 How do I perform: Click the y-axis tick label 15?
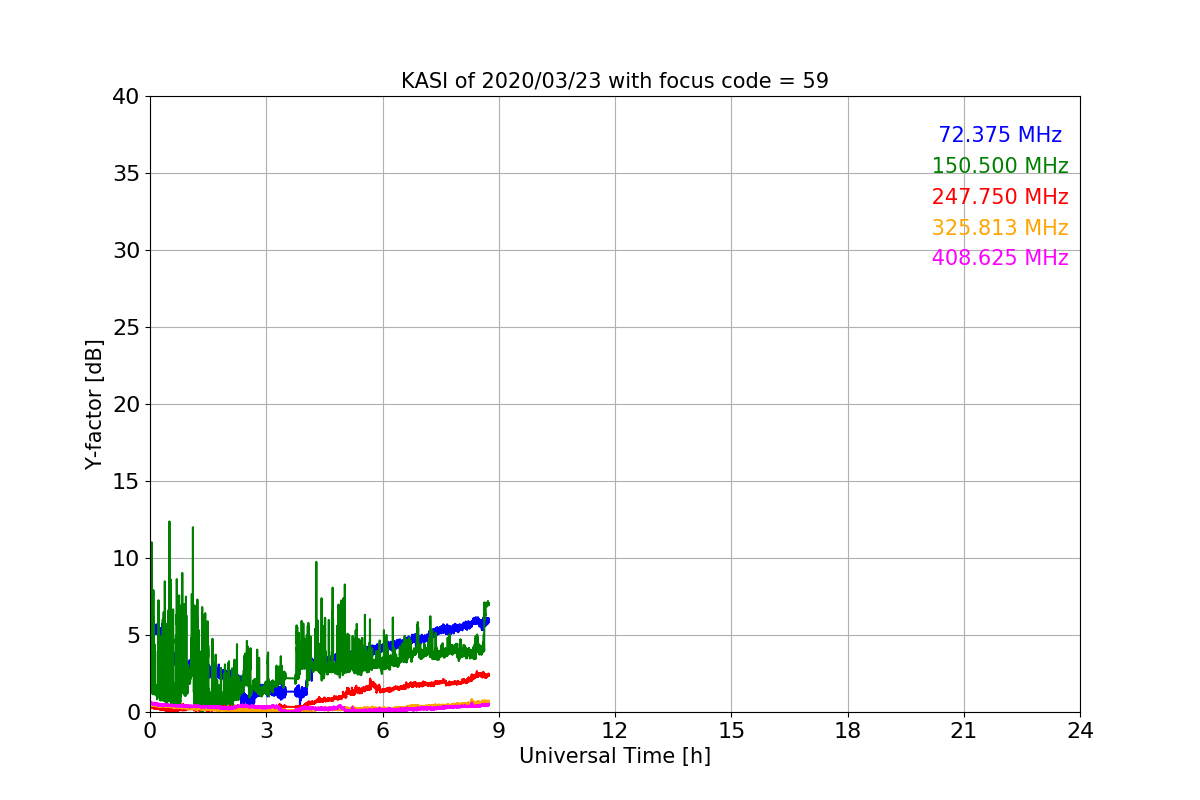[127, 482]
